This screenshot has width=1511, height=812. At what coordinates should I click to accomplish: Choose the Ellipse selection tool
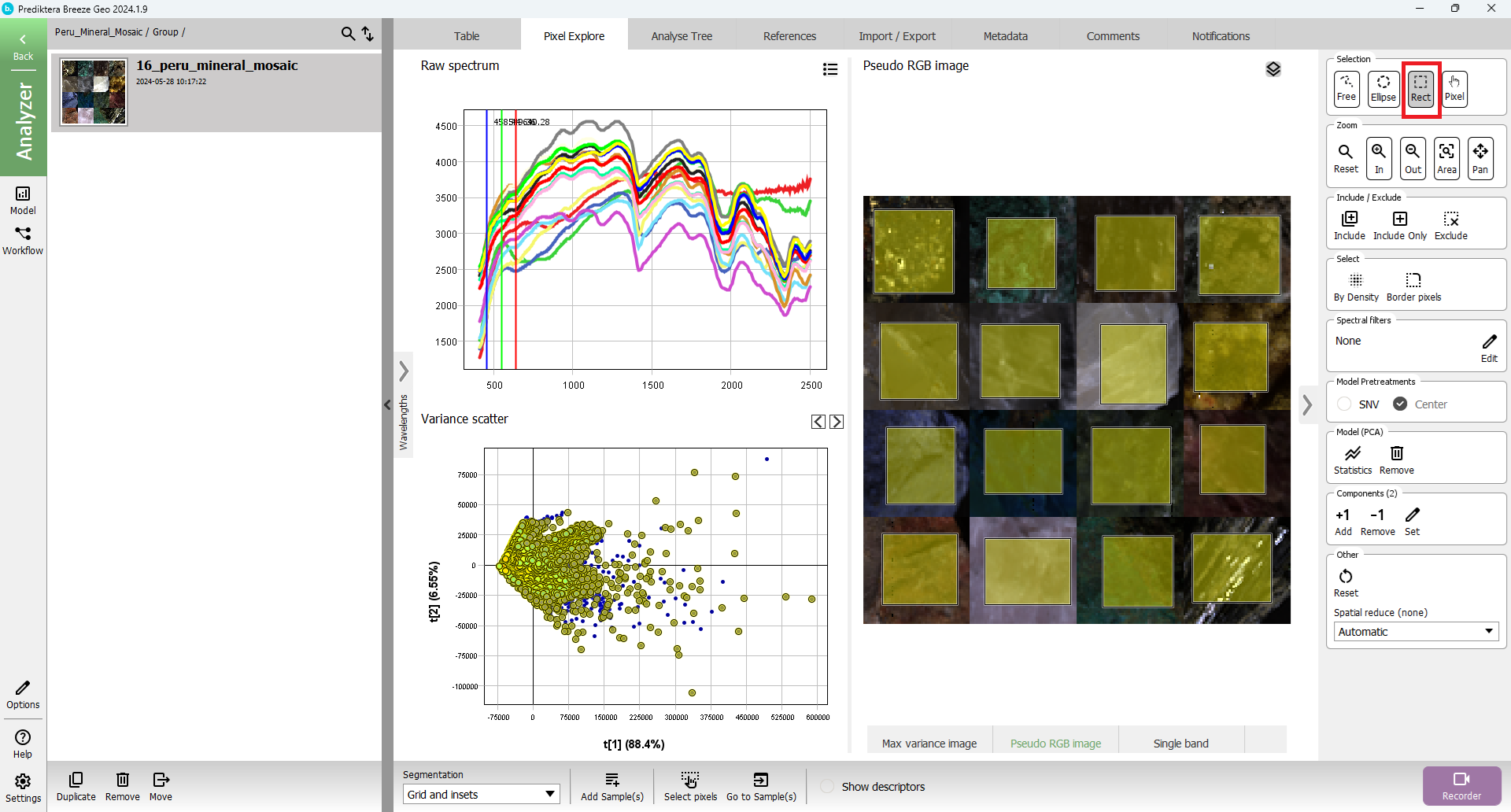pos(1383,88)
